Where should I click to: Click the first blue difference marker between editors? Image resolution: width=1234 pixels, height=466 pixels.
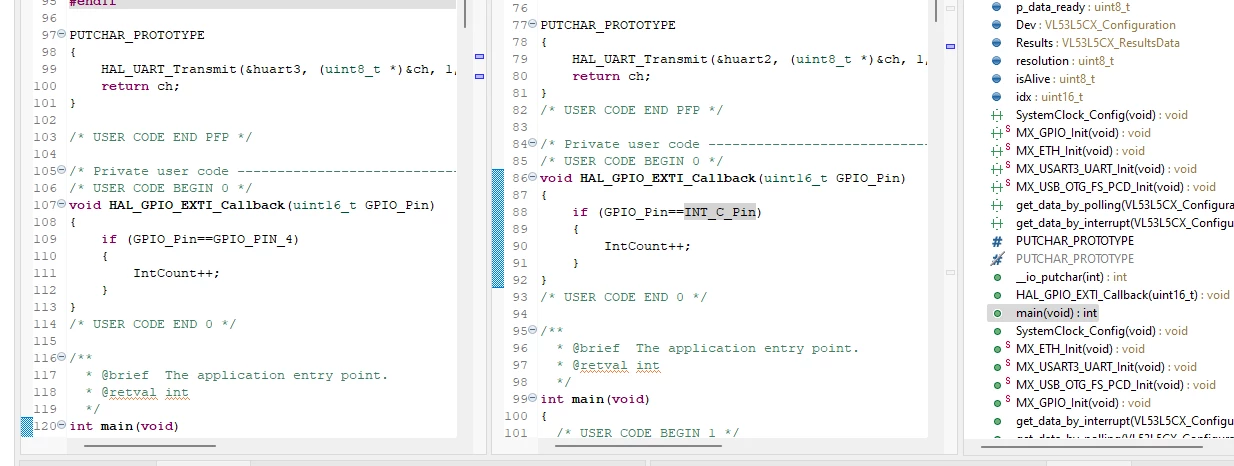(x=478, y=57)
